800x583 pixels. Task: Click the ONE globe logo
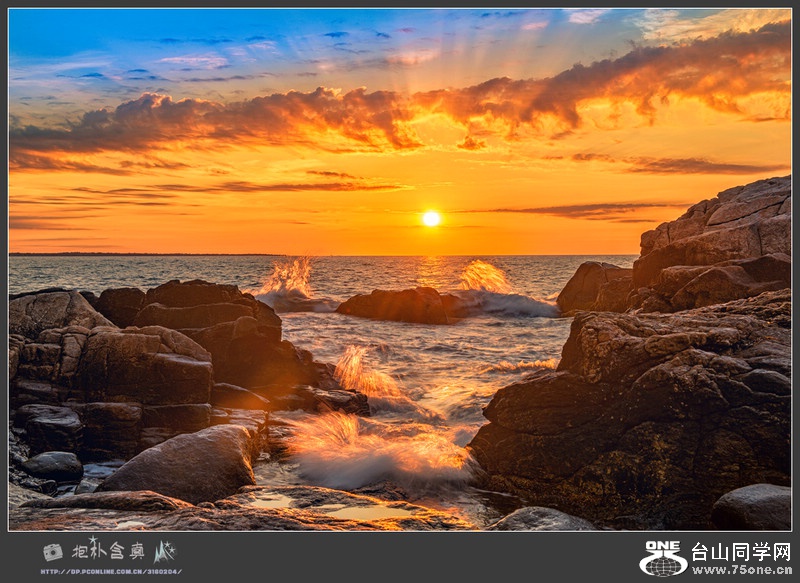(x=663, y=559)
